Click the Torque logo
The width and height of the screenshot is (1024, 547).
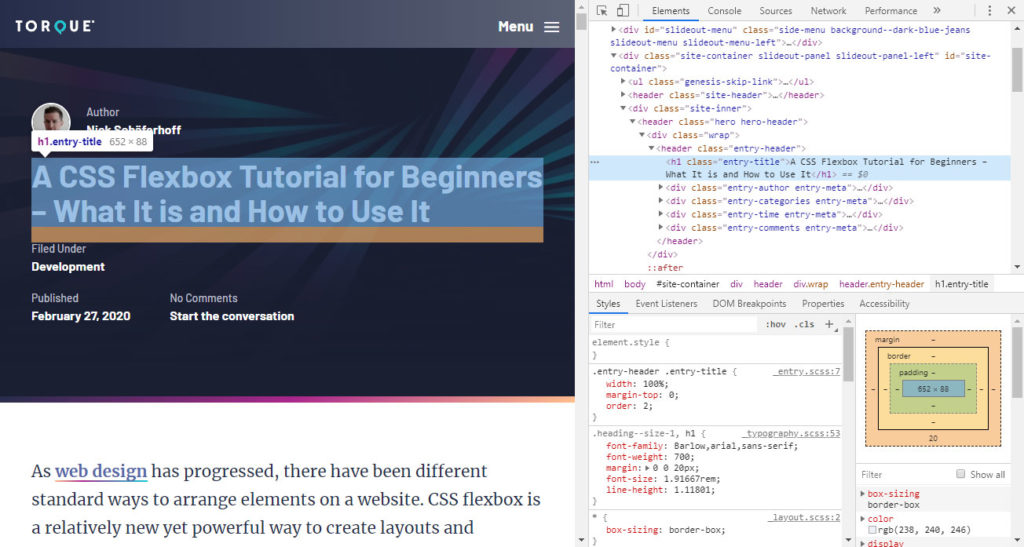(55, 26)
